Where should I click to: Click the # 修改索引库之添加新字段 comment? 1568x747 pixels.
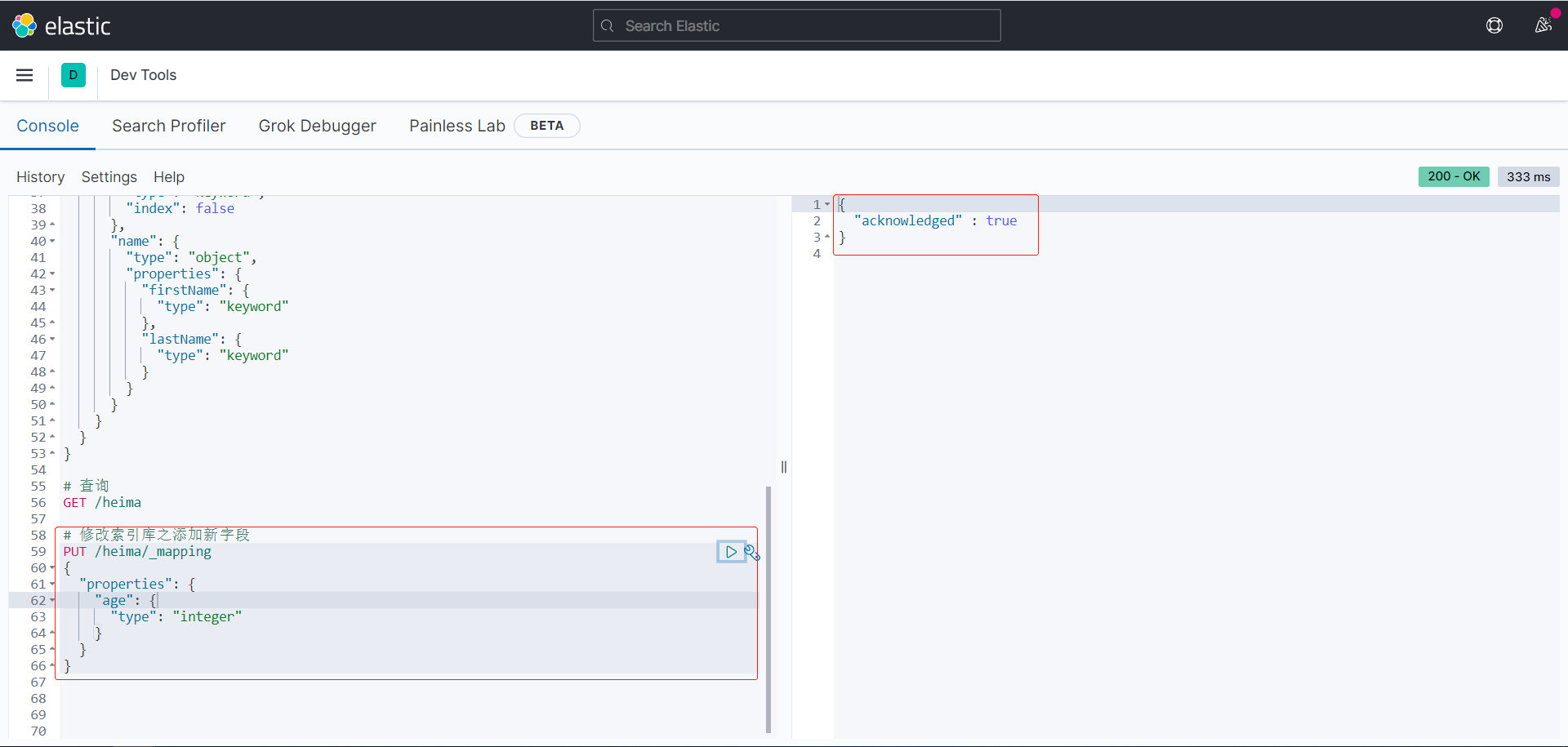[157, 536]
